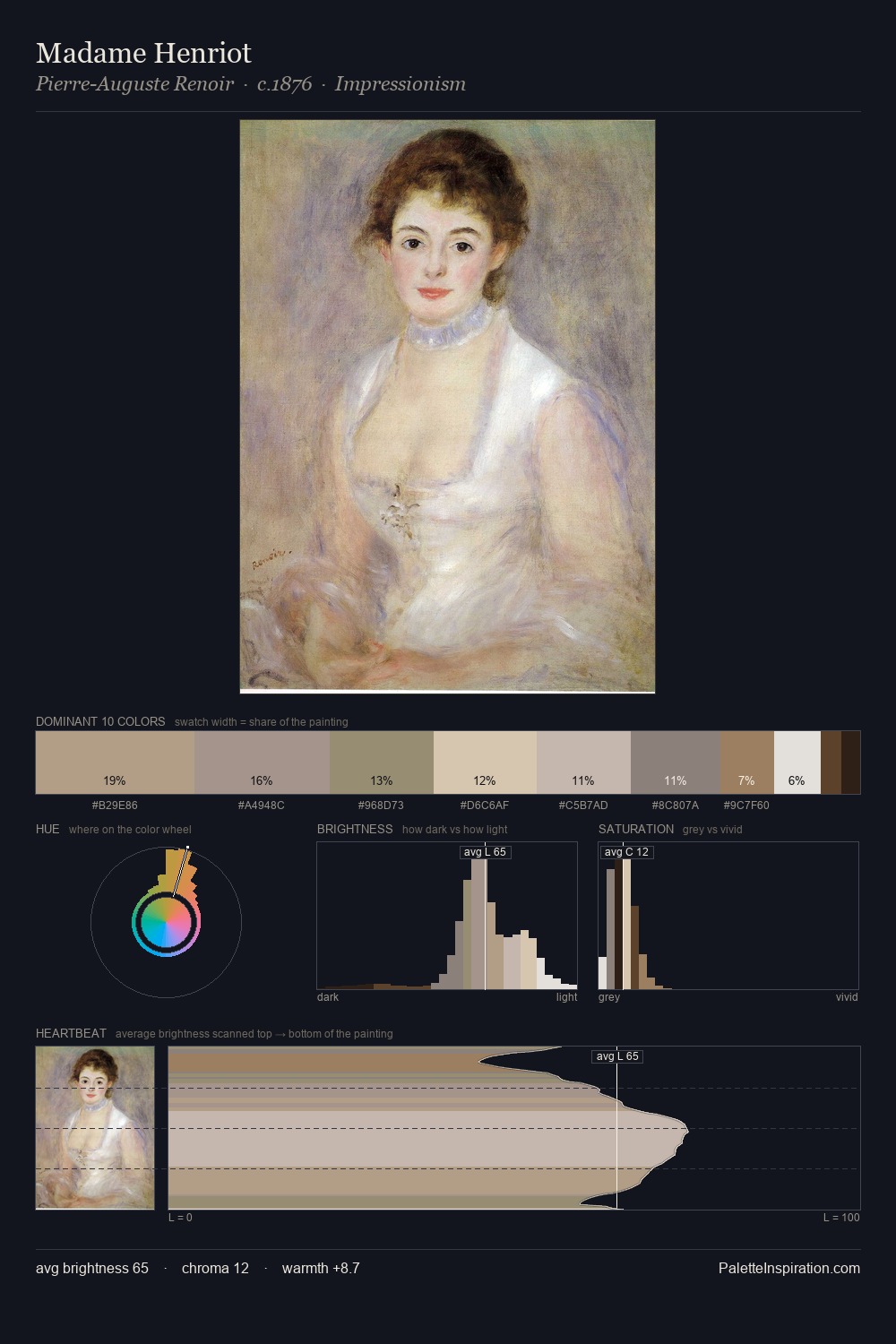Click the 'light' axis label
Screen dimensions: 896x1344
566,997
